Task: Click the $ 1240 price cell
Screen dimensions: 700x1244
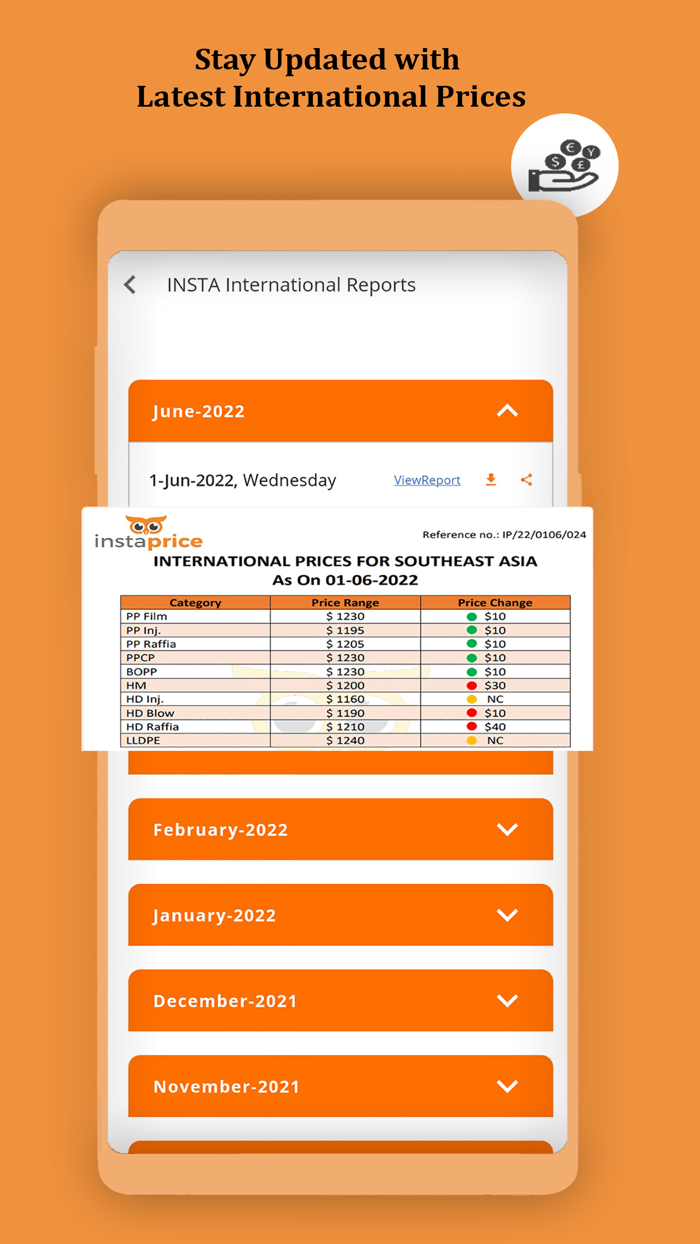Action: click(x=345, y=740)
